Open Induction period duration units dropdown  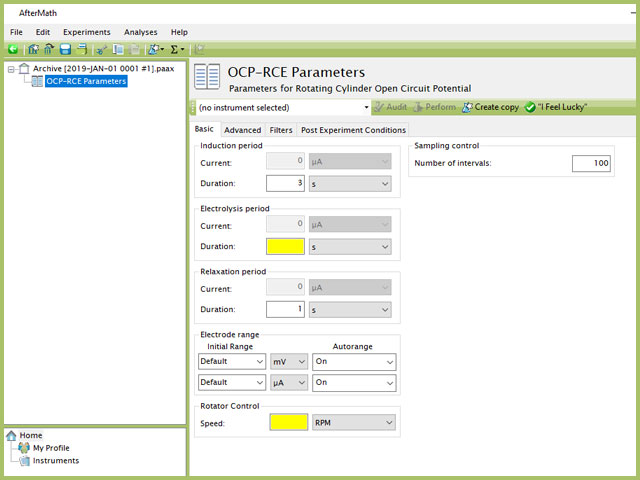(x=350, y=184)
